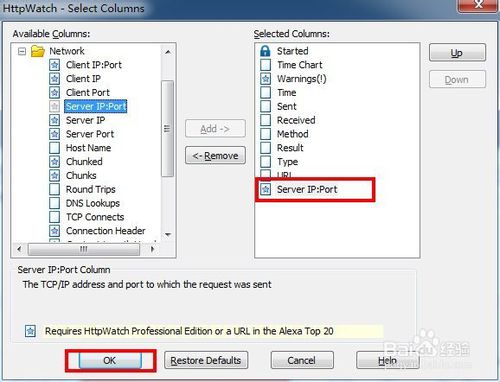Select Result in Selected Columns

click(290, 148)
